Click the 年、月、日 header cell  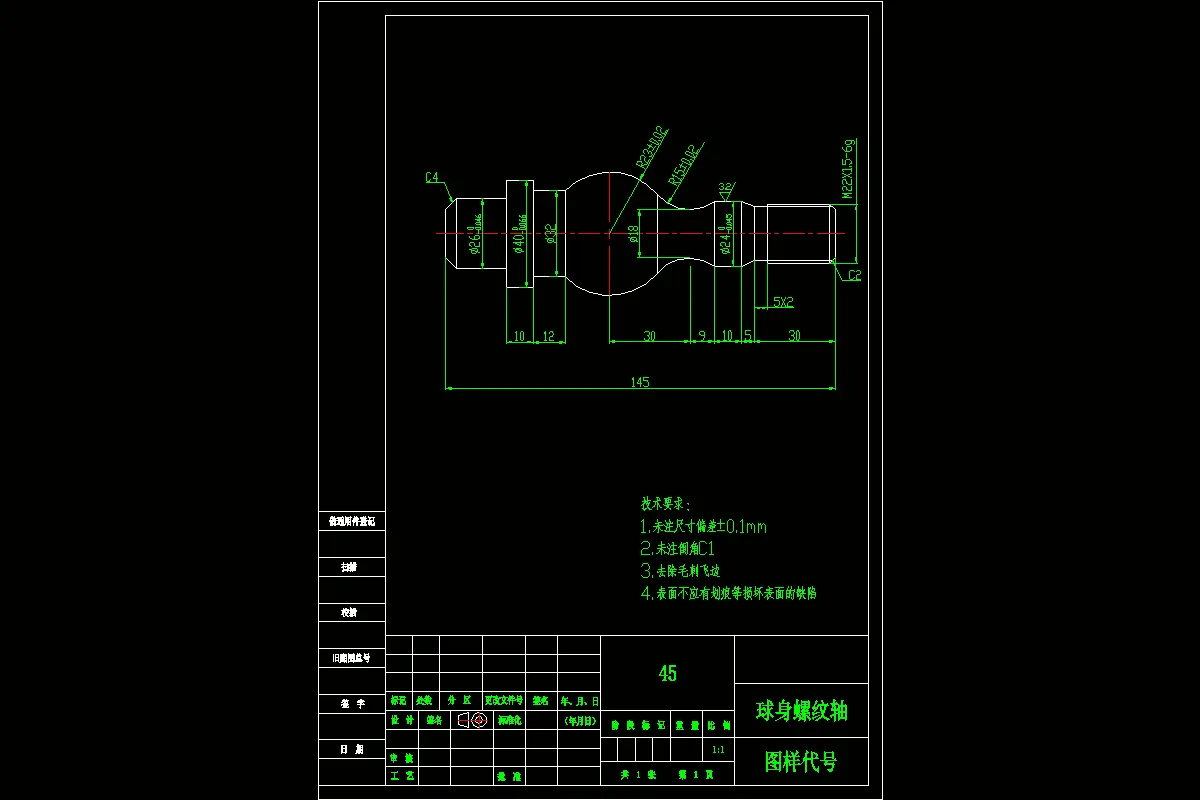tap(580, 701)
